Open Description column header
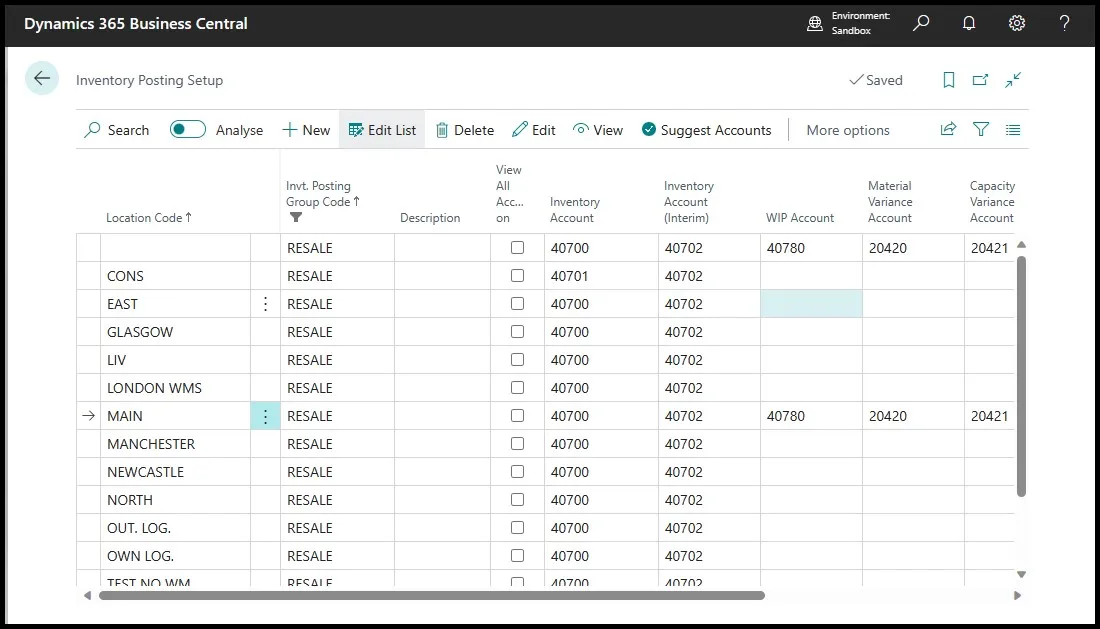This screenshot has height=629, width=1100. (430, 217)
